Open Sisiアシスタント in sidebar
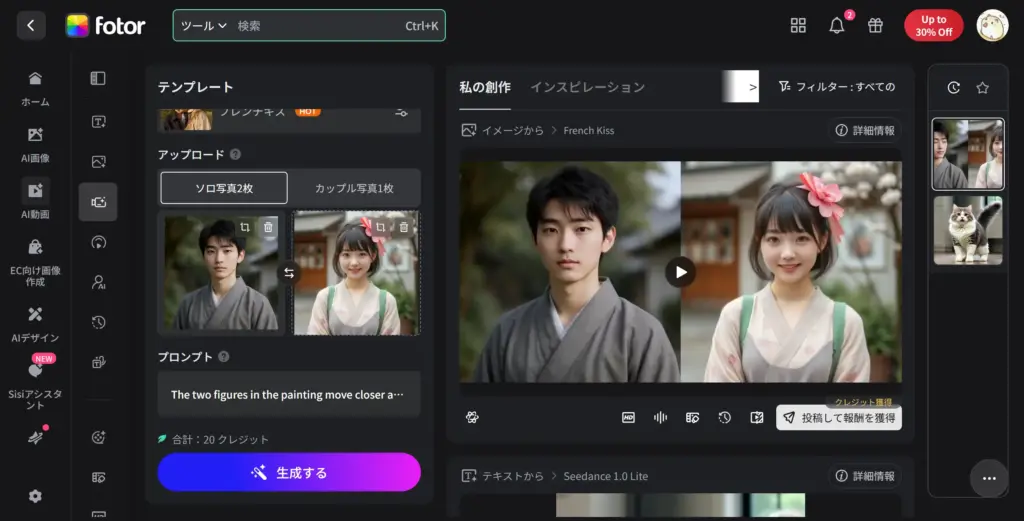 point(35,385)
